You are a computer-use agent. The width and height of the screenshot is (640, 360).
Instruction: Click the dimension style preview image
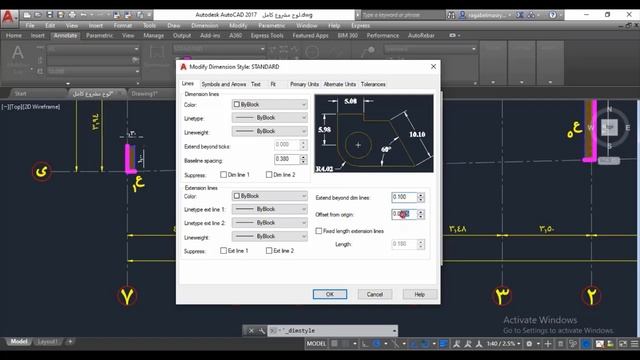point(374,133)
